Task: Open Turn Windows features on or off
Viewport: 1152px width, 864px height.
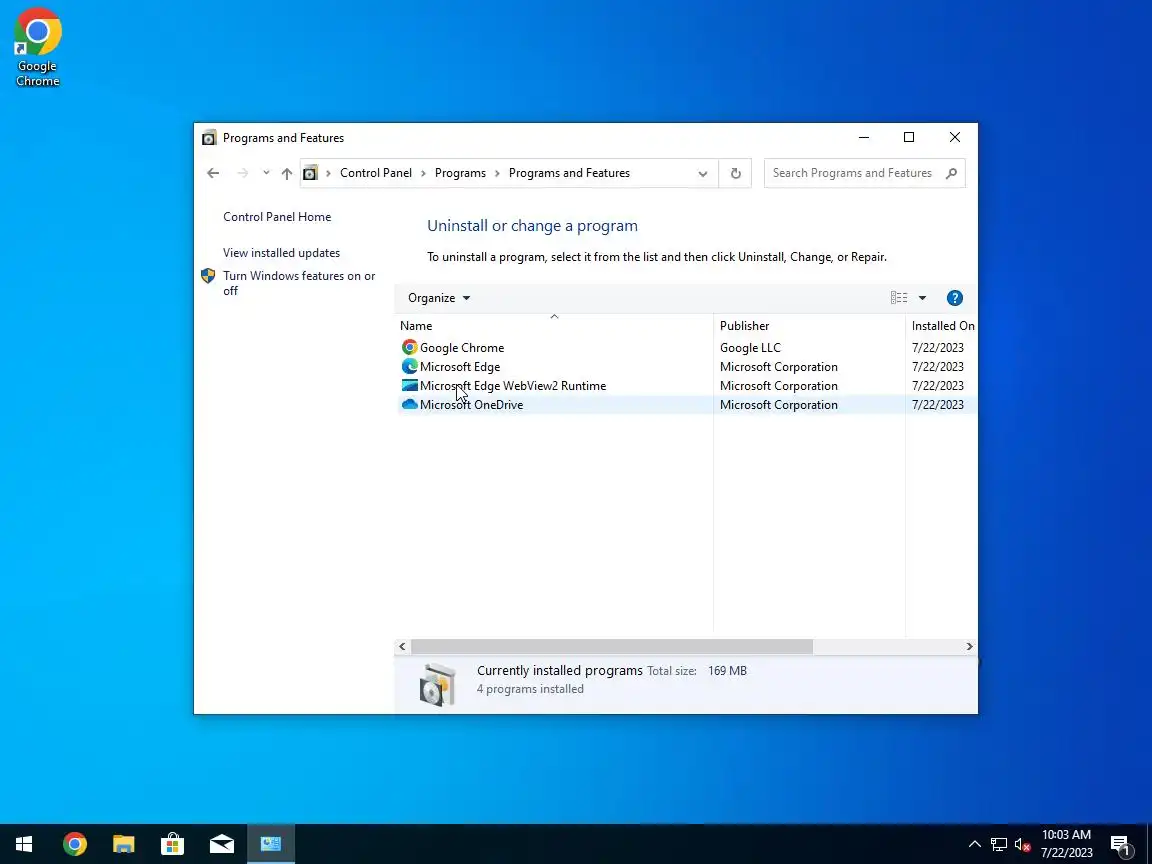Action: tap(299, 283)
